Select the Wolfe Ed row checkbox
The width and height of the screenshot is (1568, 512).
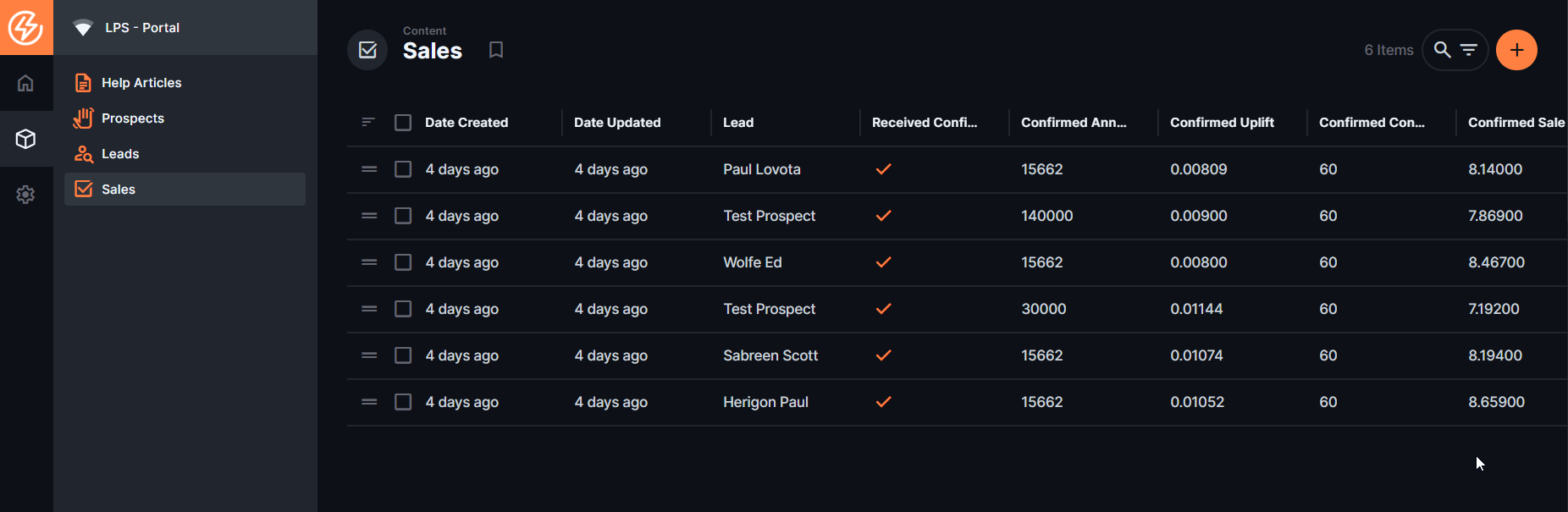click(x=403, y=262)
